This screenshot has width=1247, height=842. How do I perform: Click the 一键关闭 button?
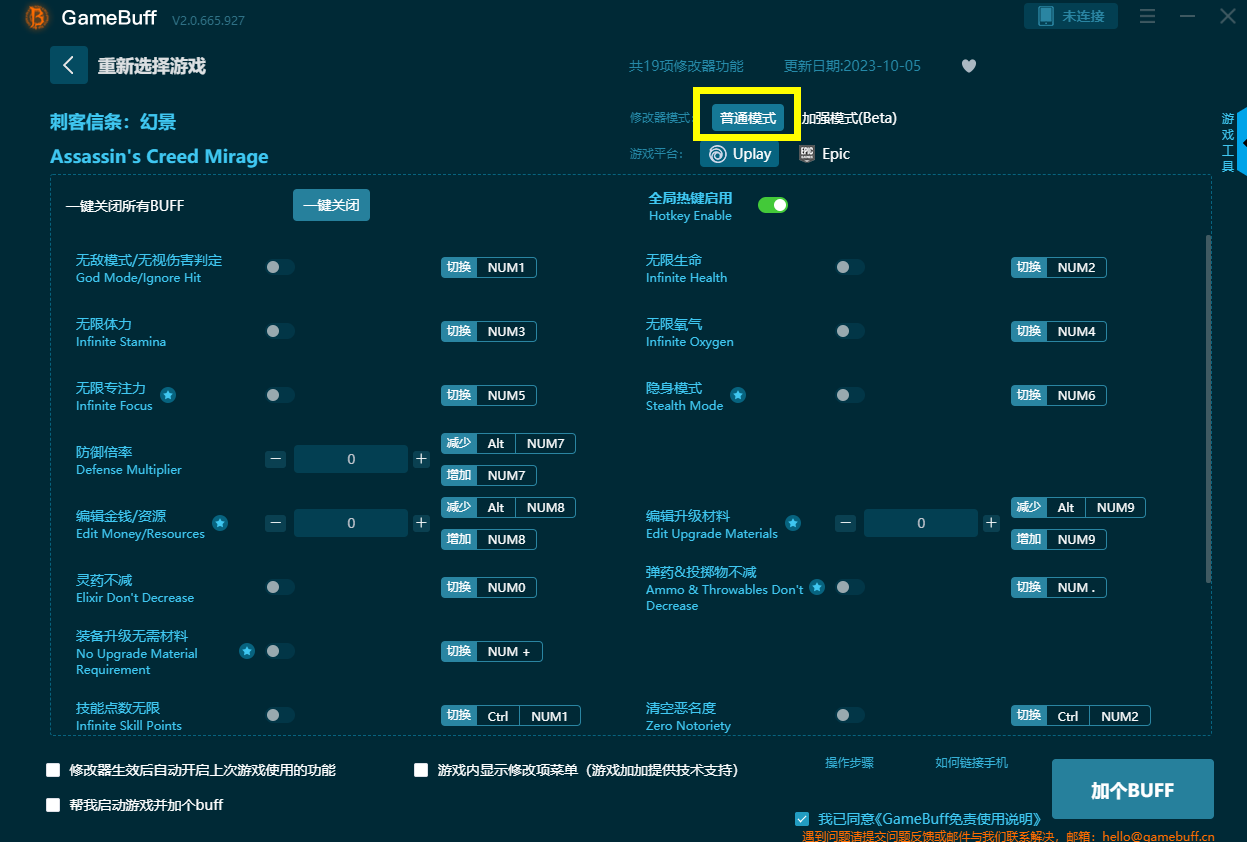(331, 205)
